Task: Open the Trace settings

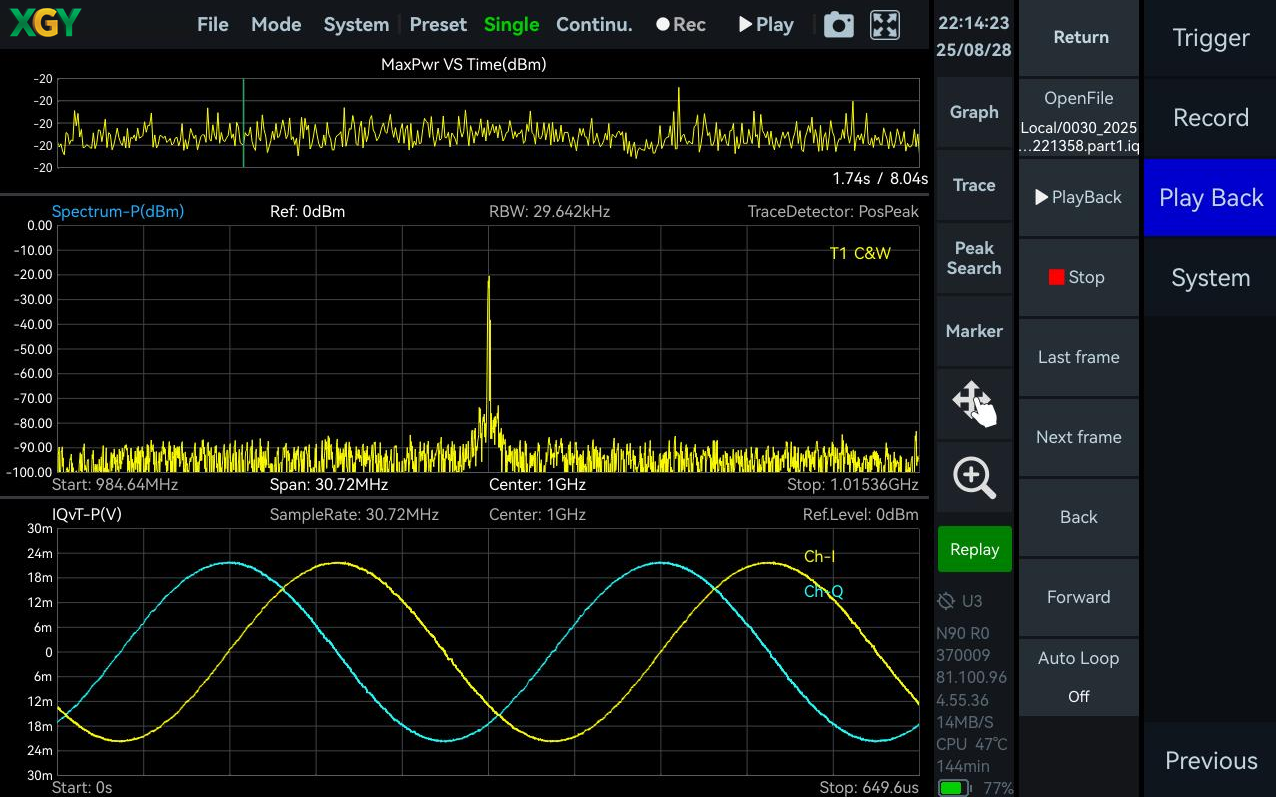Action: pos(974,185)
